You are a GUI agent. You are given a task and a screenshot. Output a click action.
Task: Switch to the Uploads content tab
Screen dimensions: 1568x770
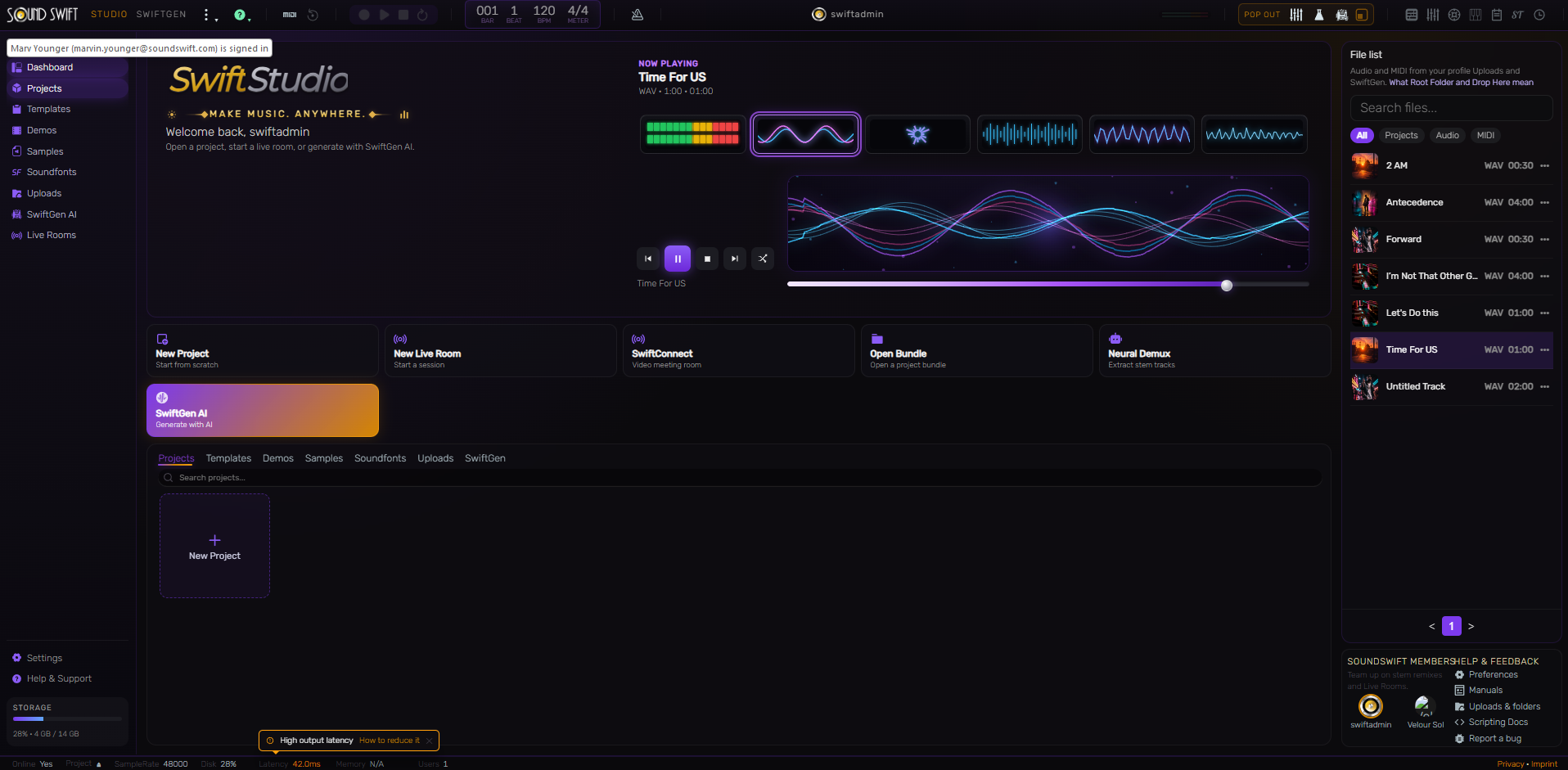pos(435,458)
